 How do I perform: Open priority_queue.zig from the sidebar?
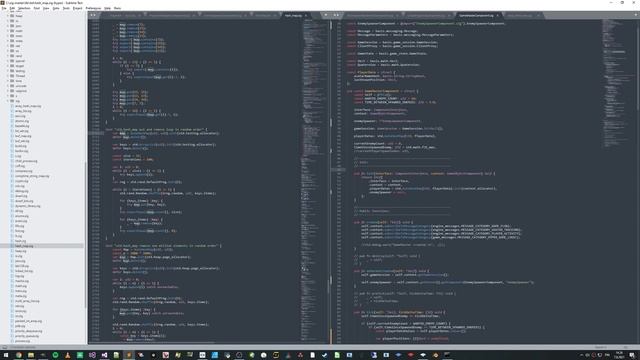click(x=27, y=336)
